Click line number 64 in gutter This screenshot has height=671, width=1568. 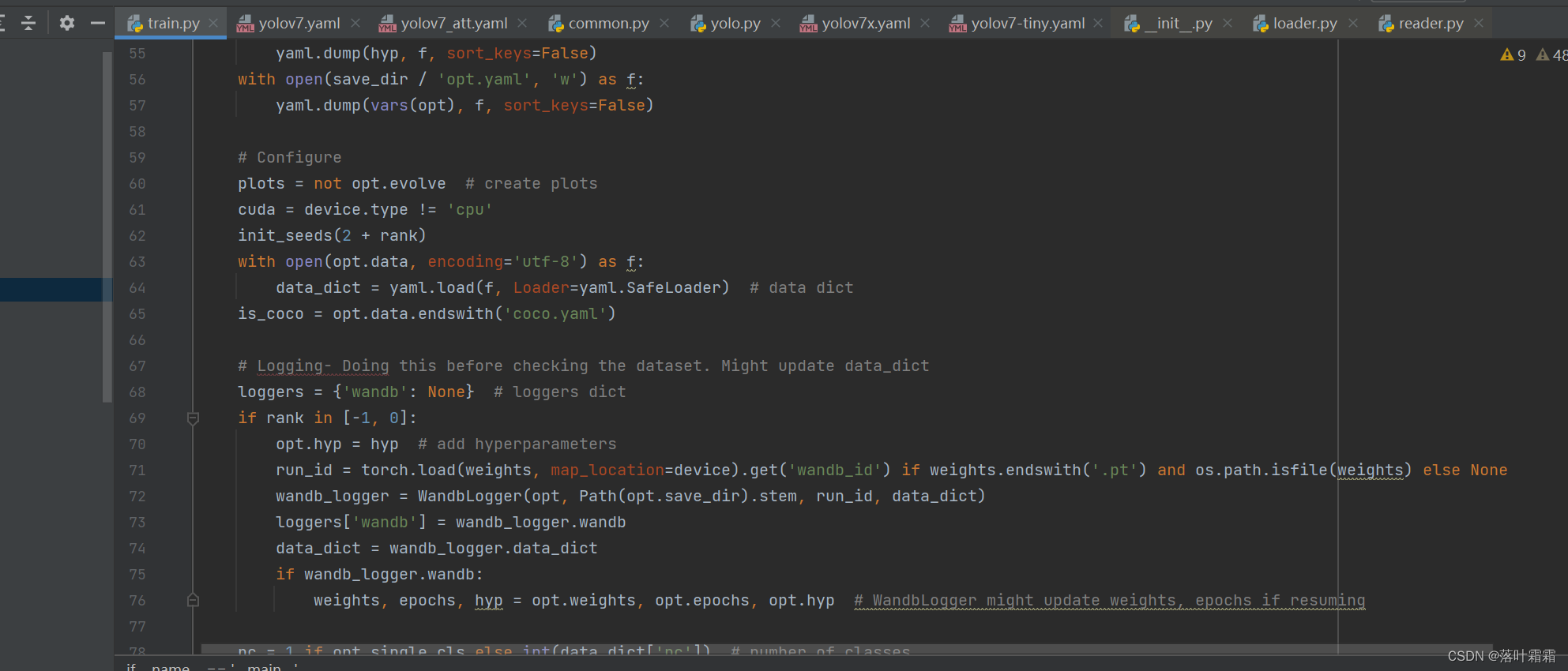[x=137, y=288]
